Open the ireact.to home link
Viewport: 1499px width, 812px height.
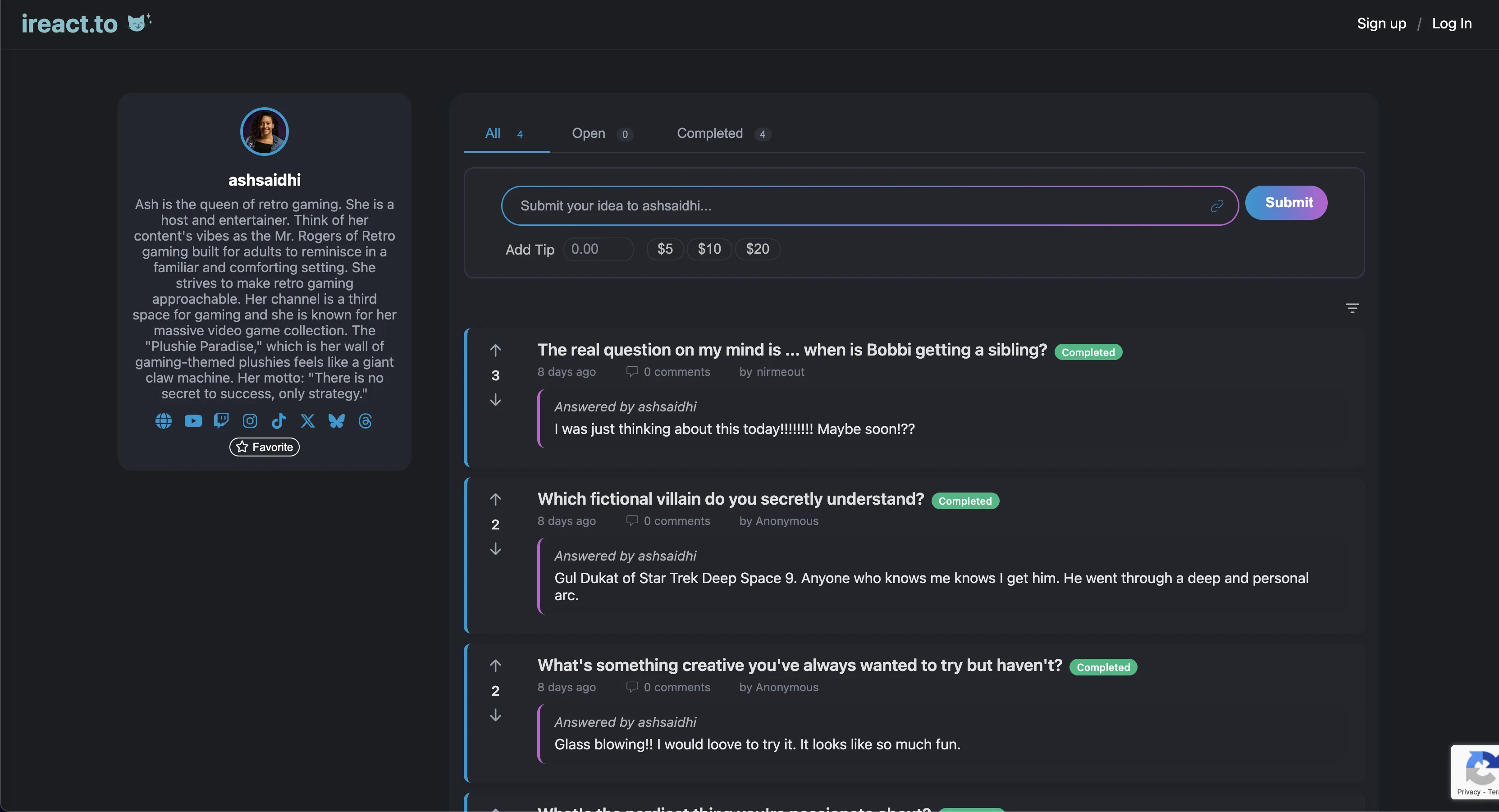(x=69, y=24)
